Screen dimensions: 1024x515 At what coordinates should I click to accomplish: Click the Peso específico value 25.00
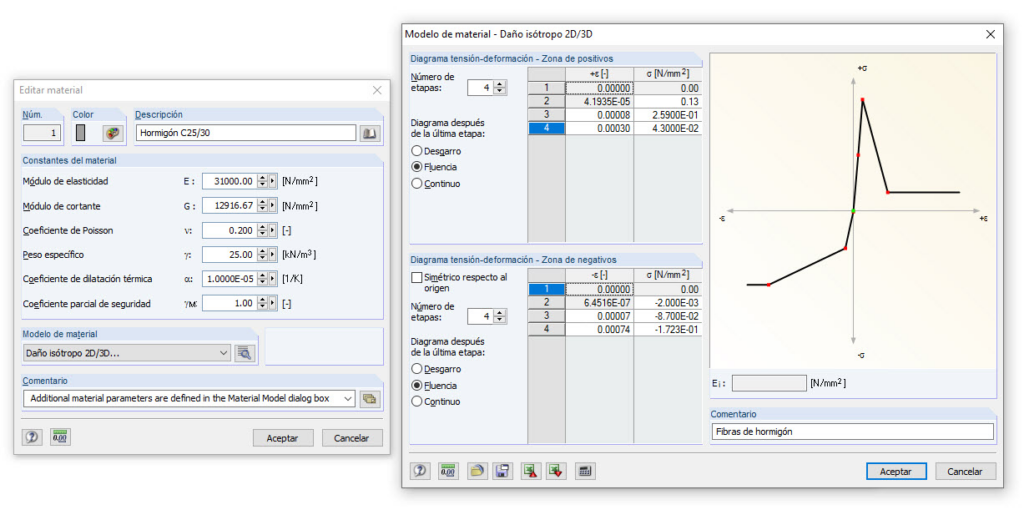(229, 255)
